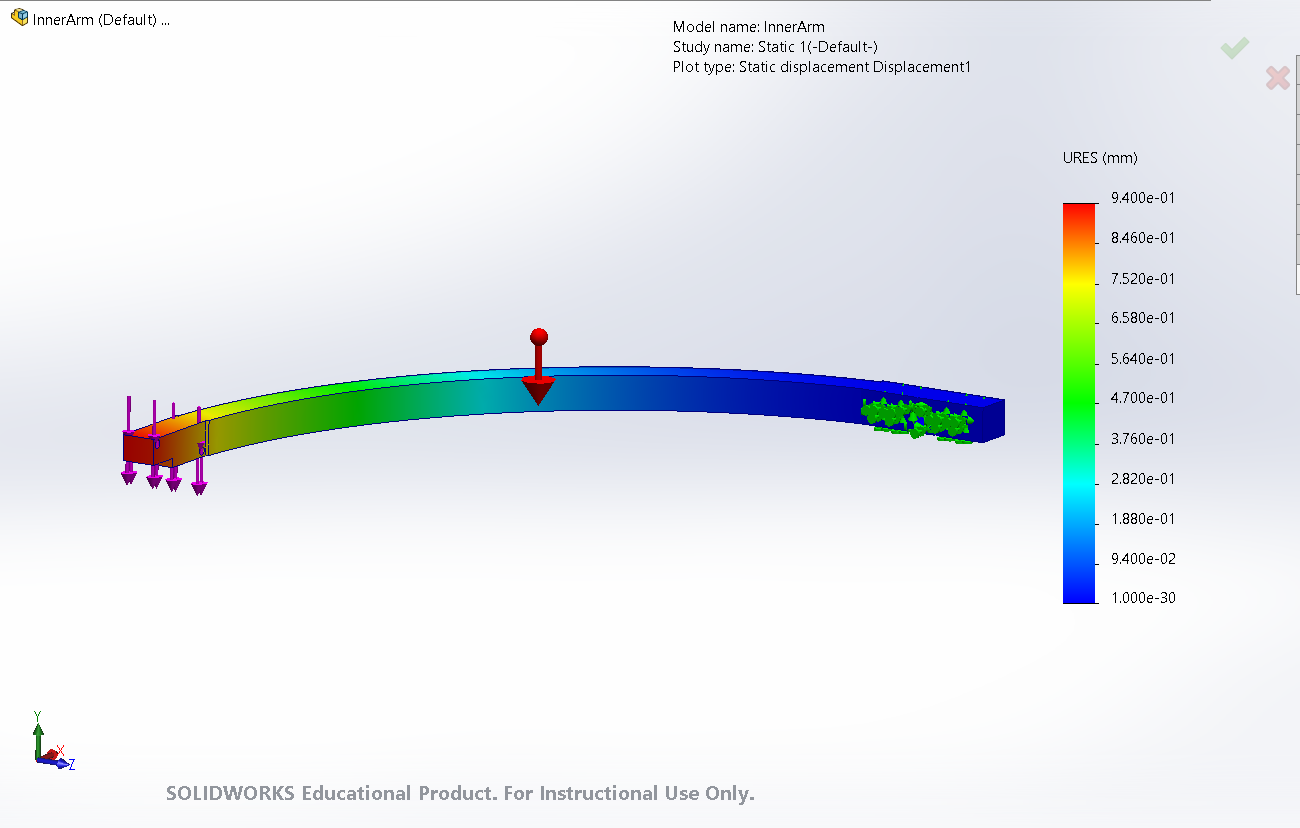Viewport: 1300px width, 828px height.
Task: Select the InnerArm (Default) tree item label
Action: [x=101, y=20]
